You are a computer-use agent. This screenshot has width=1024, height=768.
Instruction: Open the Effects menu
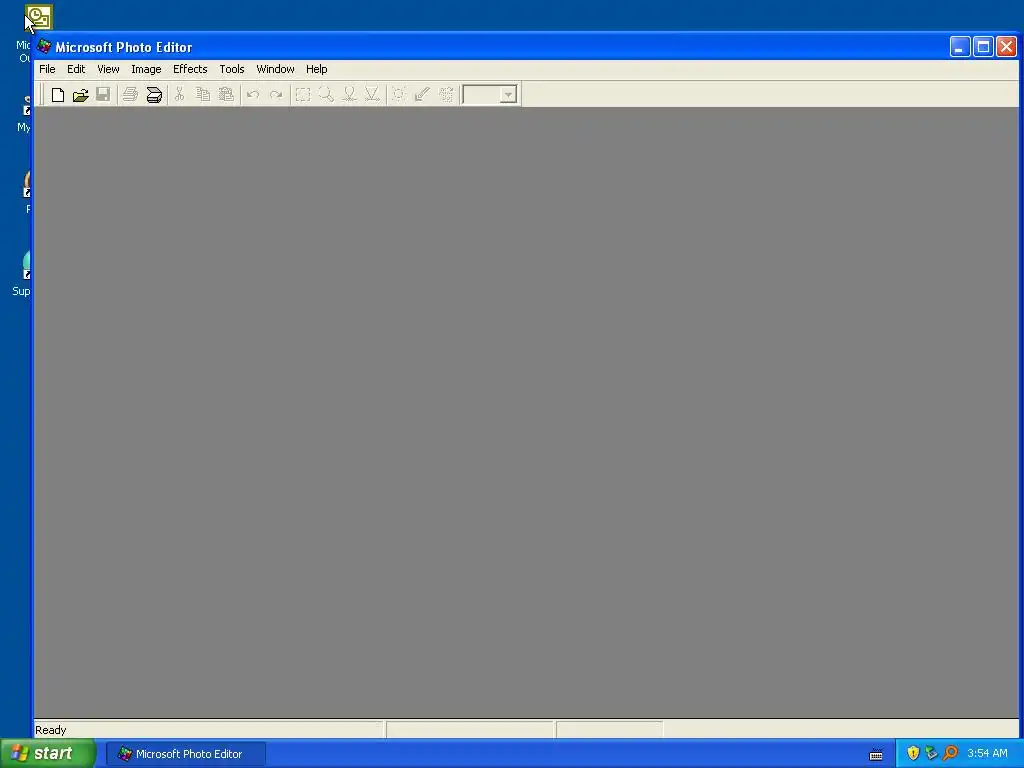[x=190, y=69]
